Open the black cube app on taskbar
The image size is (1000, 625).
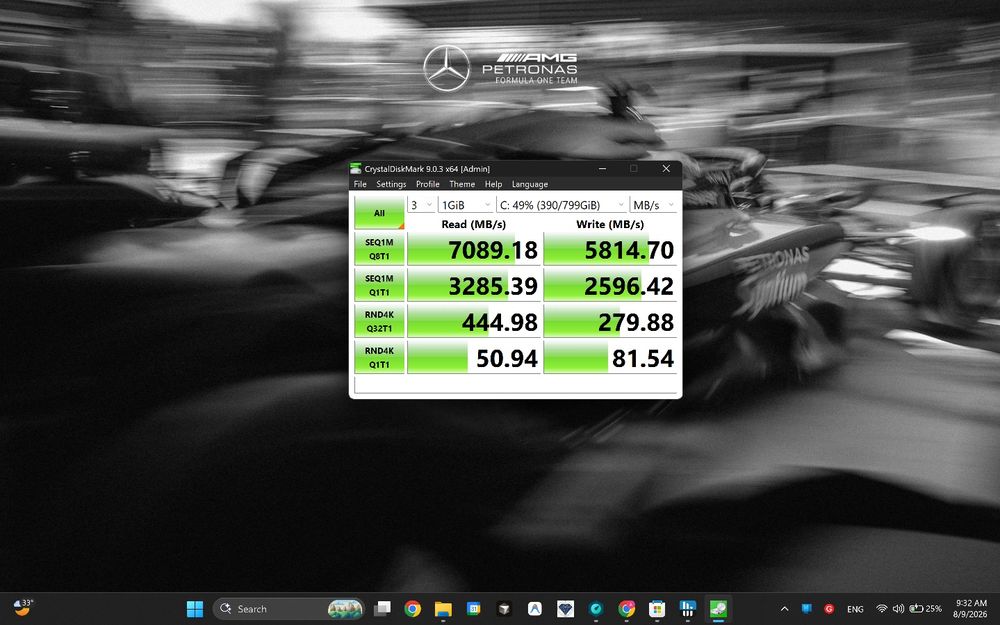[504, 608]
